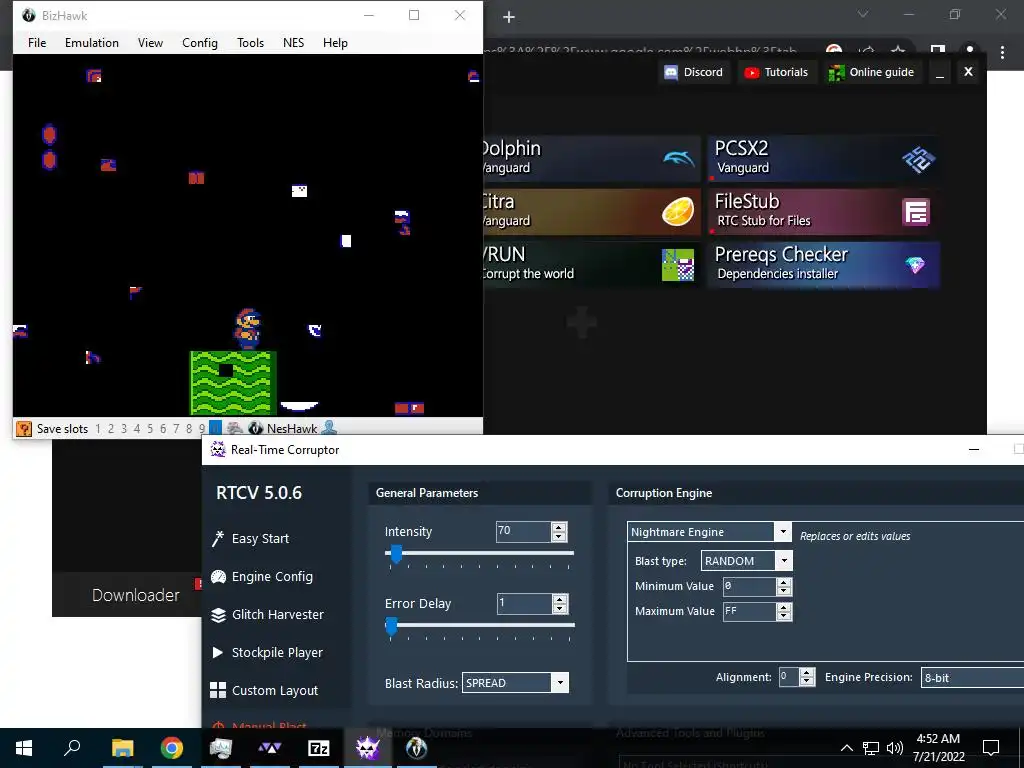Click the blue user icon beside NesHawk
Image resolution: width=1024 pixels, height=768 pixels.
point(329,428)
